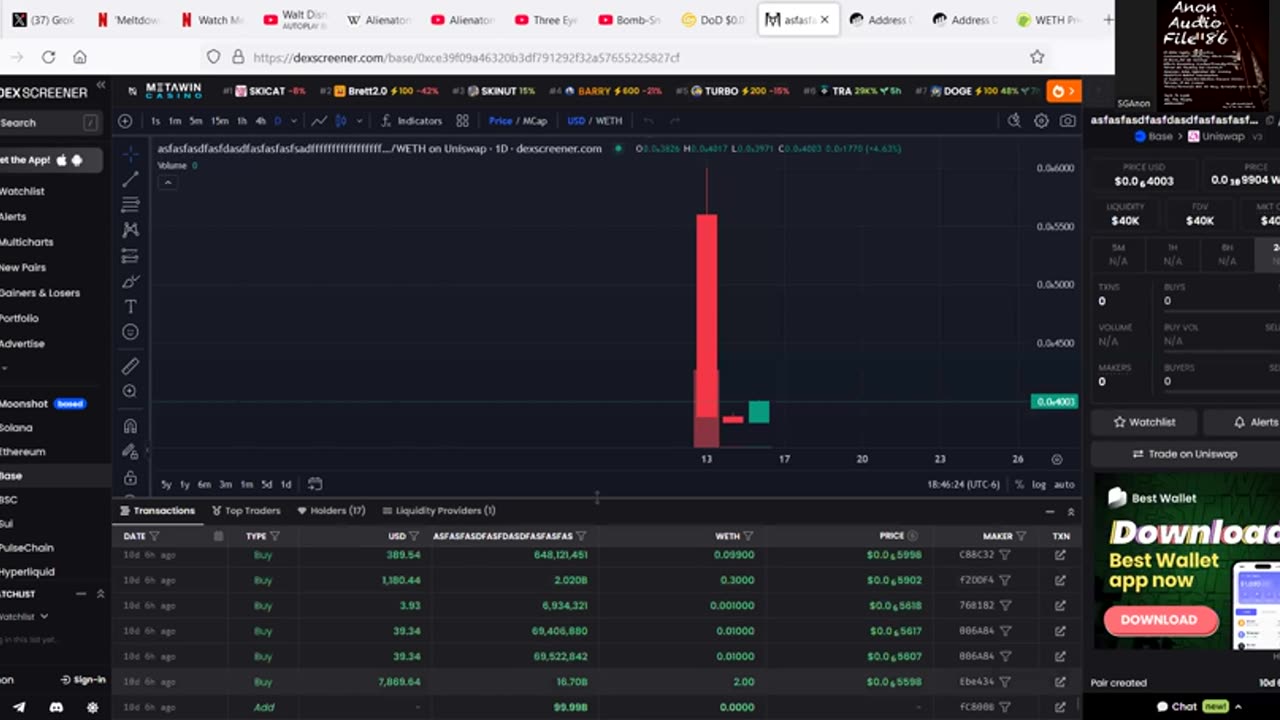Collapse the Volume indicator legend arrow

coord(167,182)
